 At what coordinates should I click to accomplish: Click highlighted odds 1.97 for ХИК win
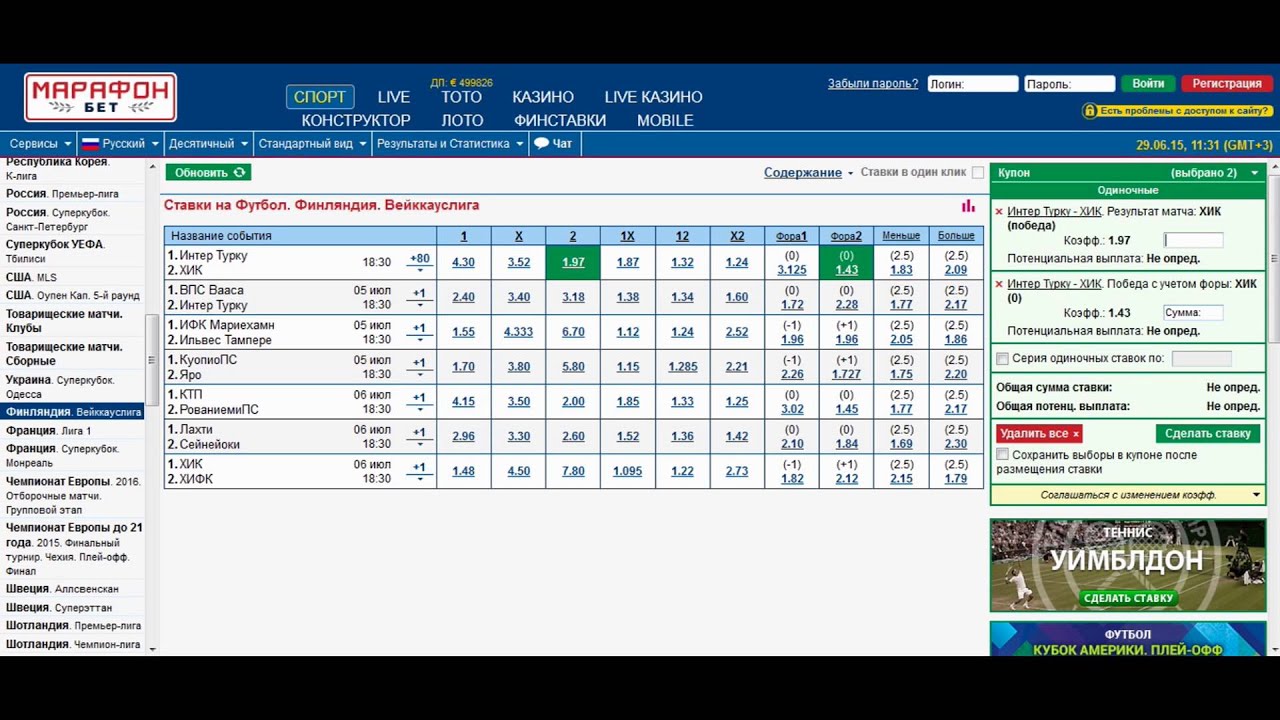573,263
